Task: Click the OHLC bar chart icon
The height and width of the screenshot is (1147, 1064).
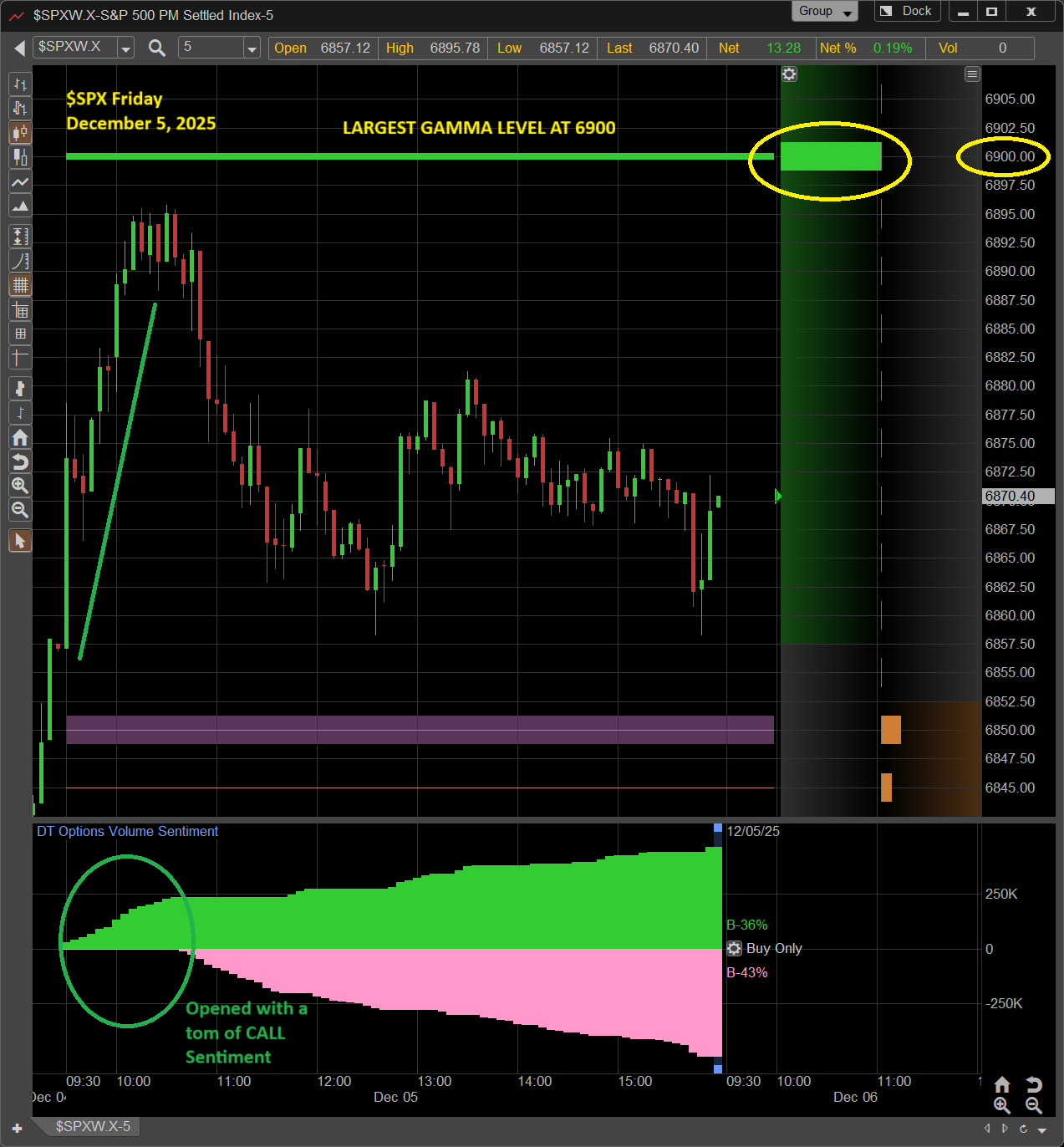Action: point(19,84)
